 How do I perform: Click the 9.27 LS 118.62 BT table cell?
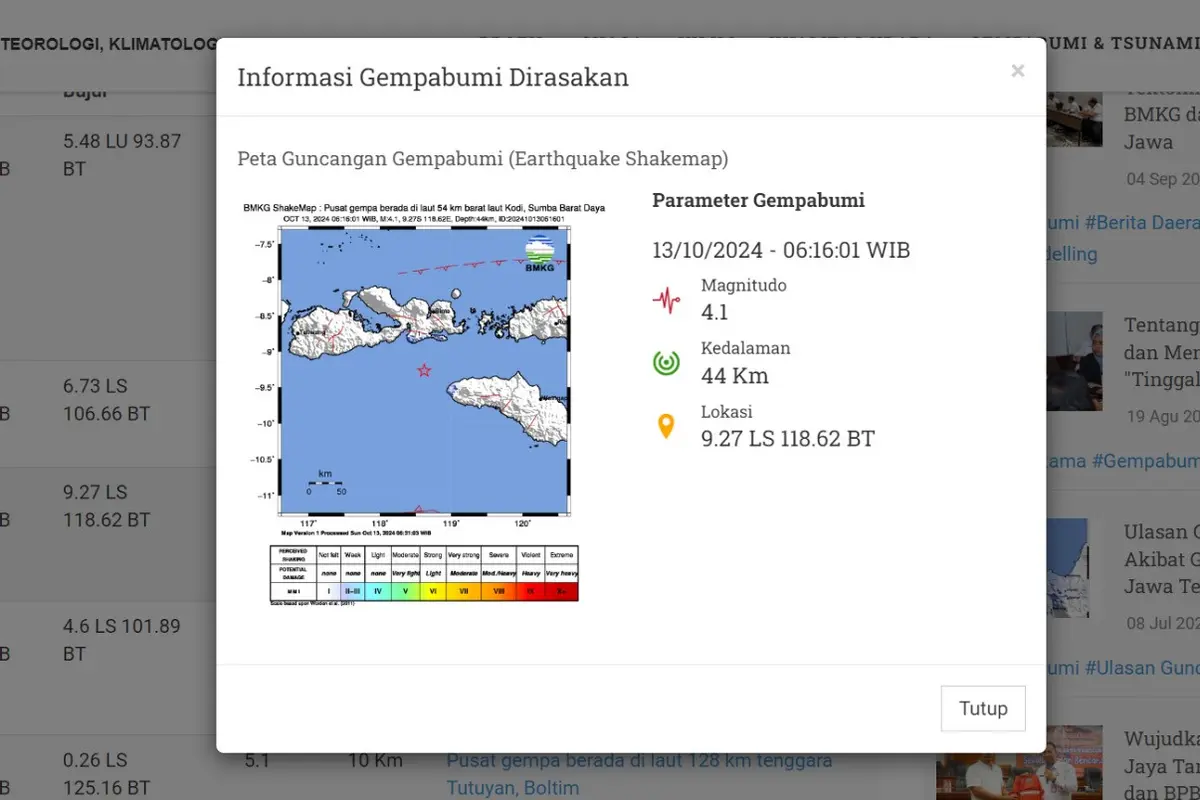tap(107, 506)
